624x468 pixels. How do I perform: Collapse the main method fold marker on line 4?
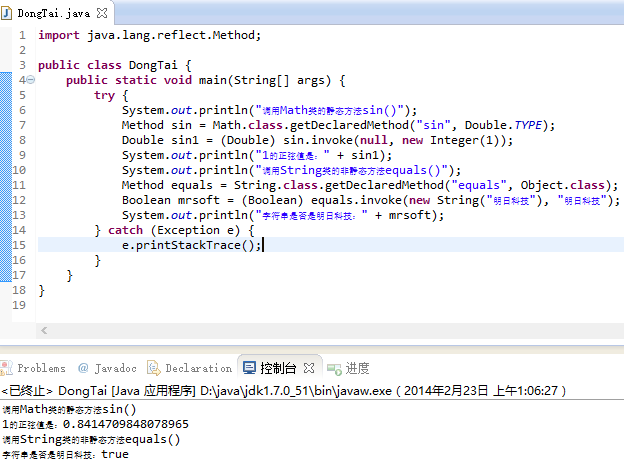pyautogui.click(x=31, y=80)
